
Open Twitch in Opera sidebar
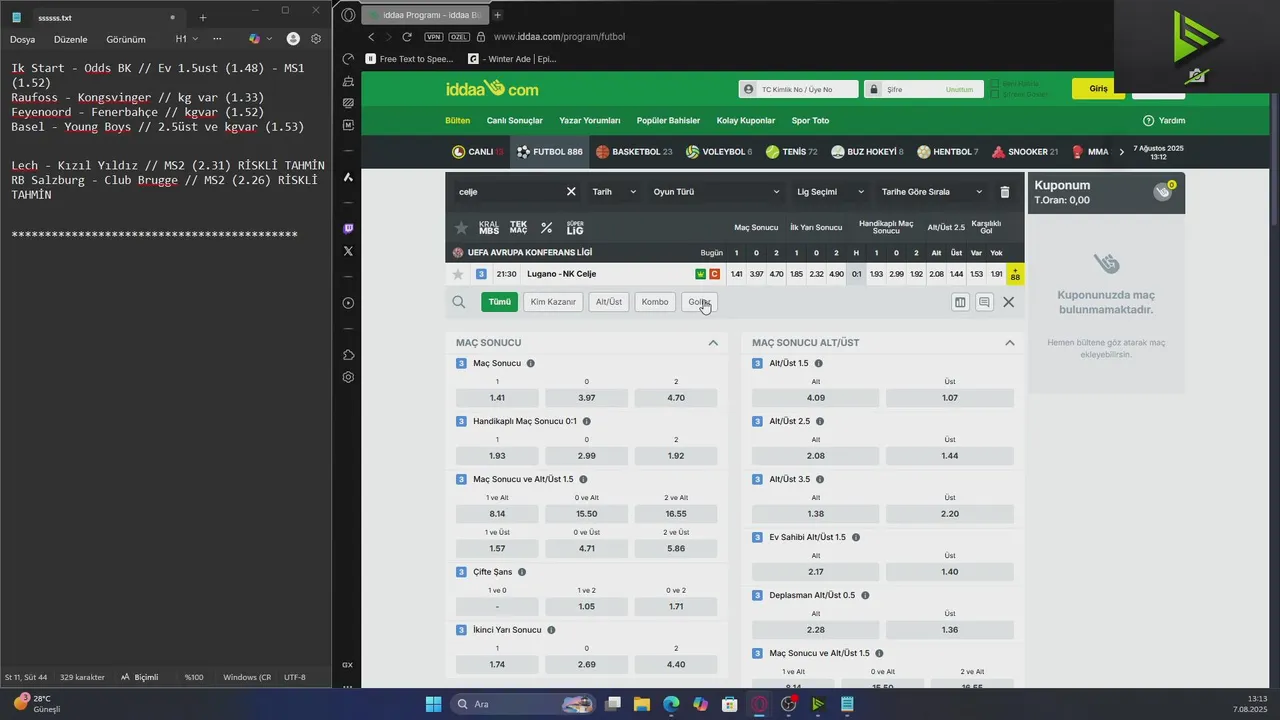click(x=348, y=229)
